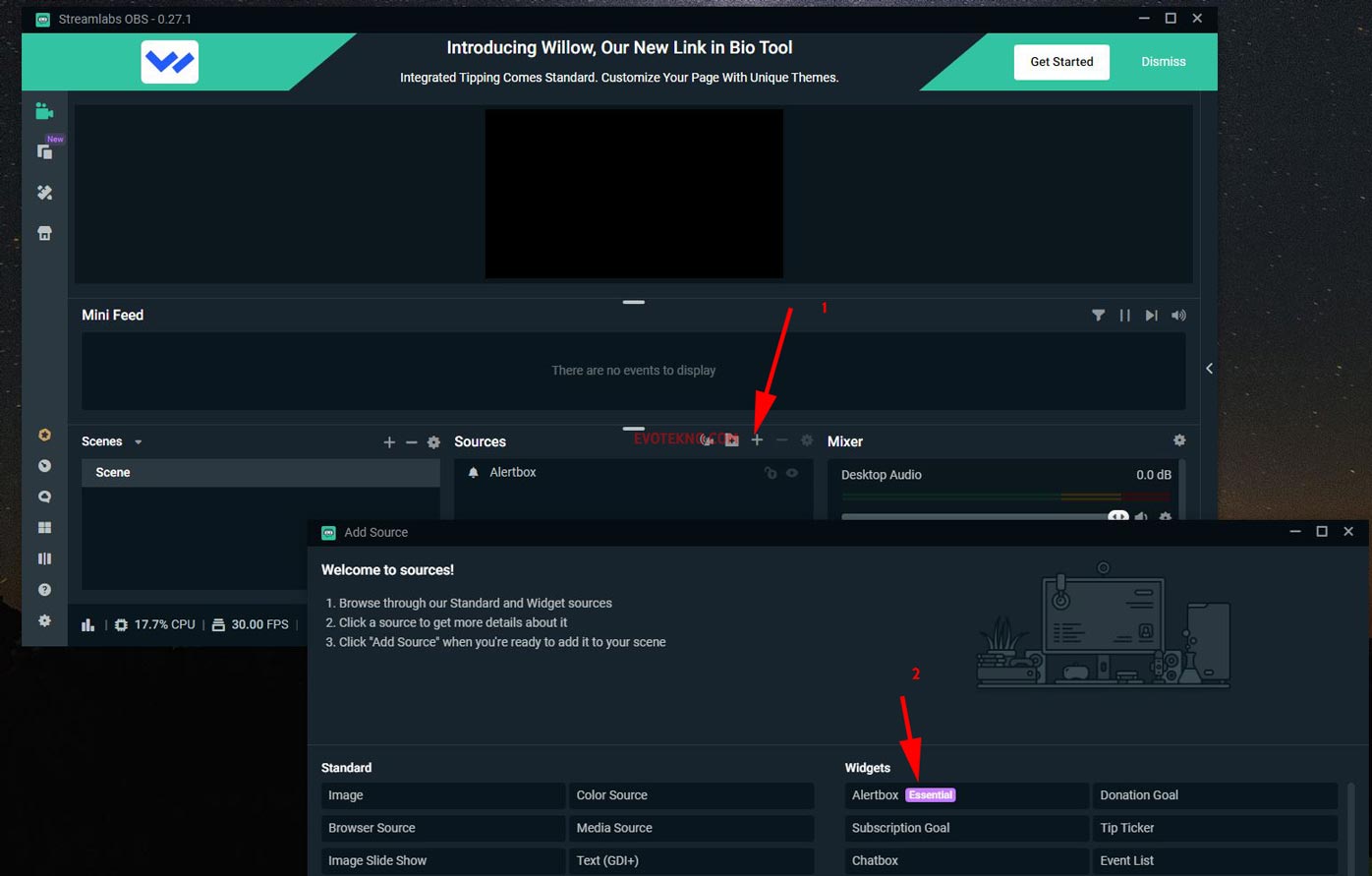The height and width of the screenshot is (876, 1372).
Task: Open the tools icon below Themes
Action: [x=44, y=193]
